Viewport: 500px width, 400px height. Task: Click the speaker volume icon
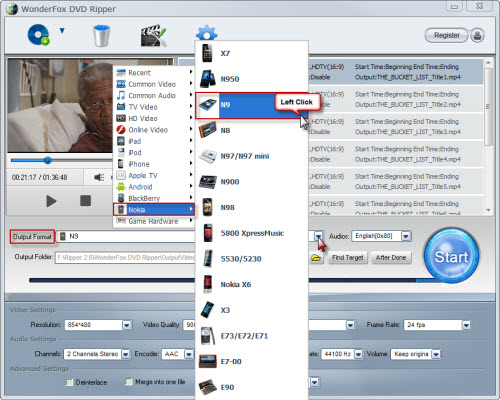(x=99, y=177)
